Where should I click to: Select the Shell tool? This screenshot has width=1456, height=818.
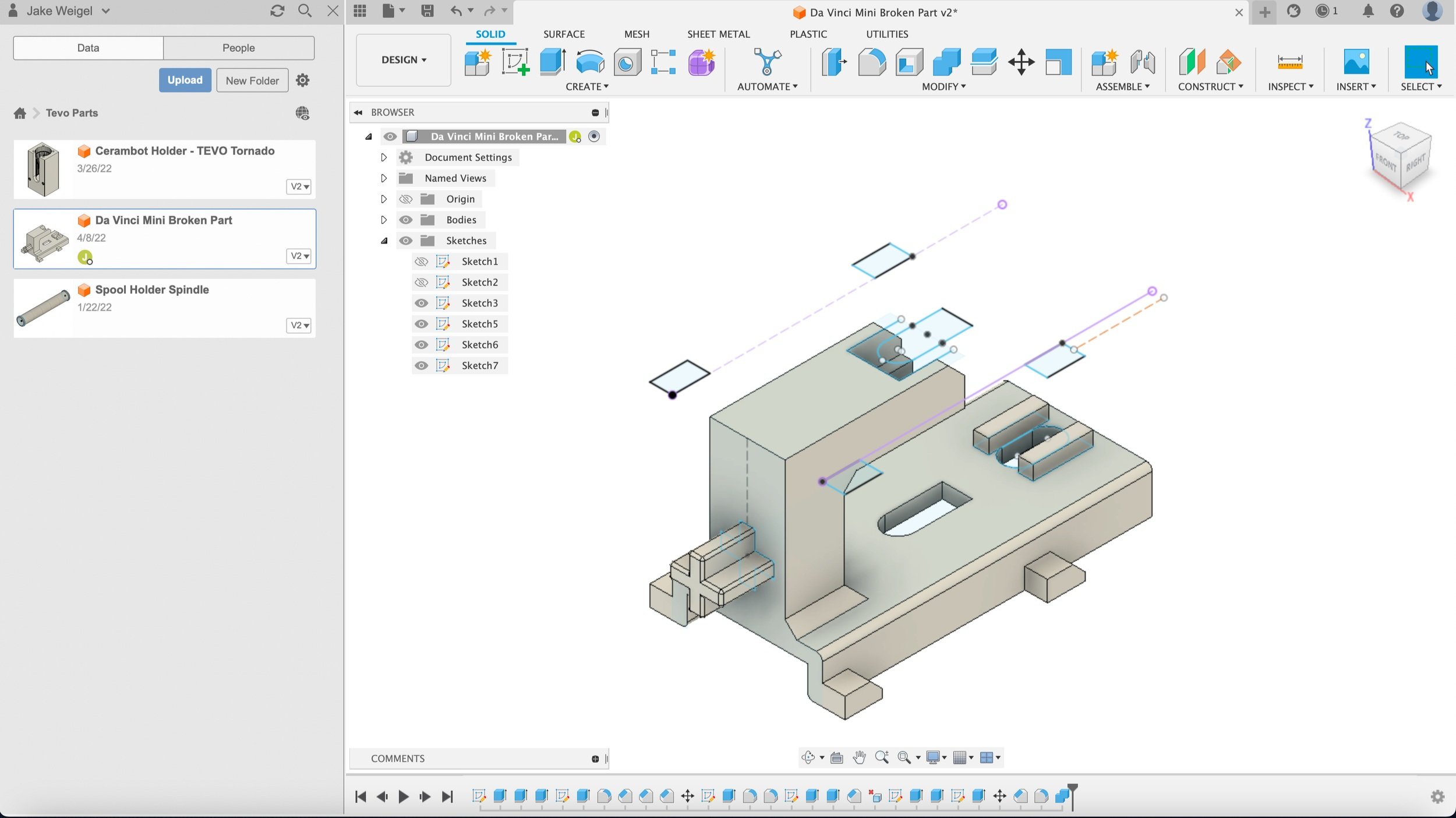pos(909,62)
